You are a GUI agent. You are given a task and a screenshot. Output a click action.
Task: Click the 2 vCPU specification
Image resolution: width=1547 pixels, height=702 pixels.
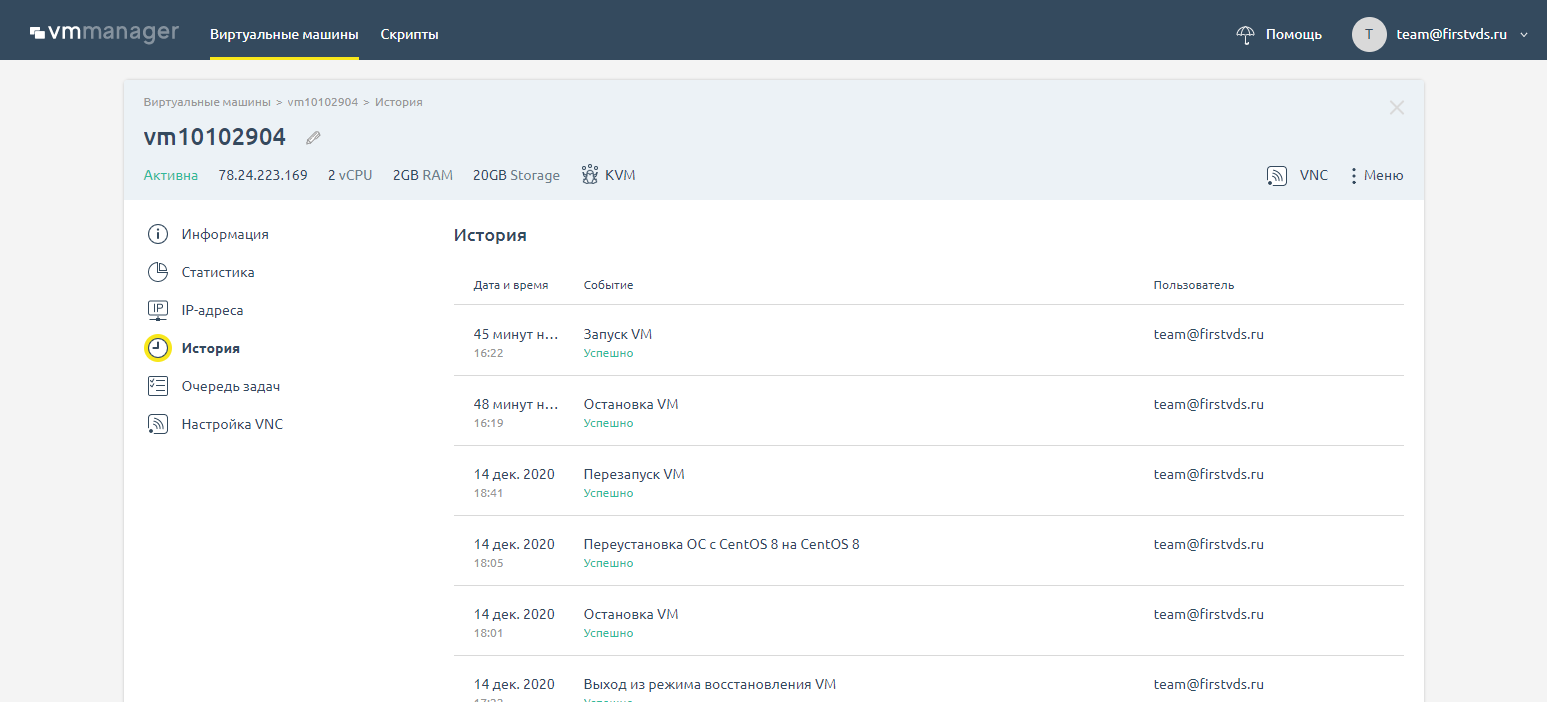pos(350,175)
